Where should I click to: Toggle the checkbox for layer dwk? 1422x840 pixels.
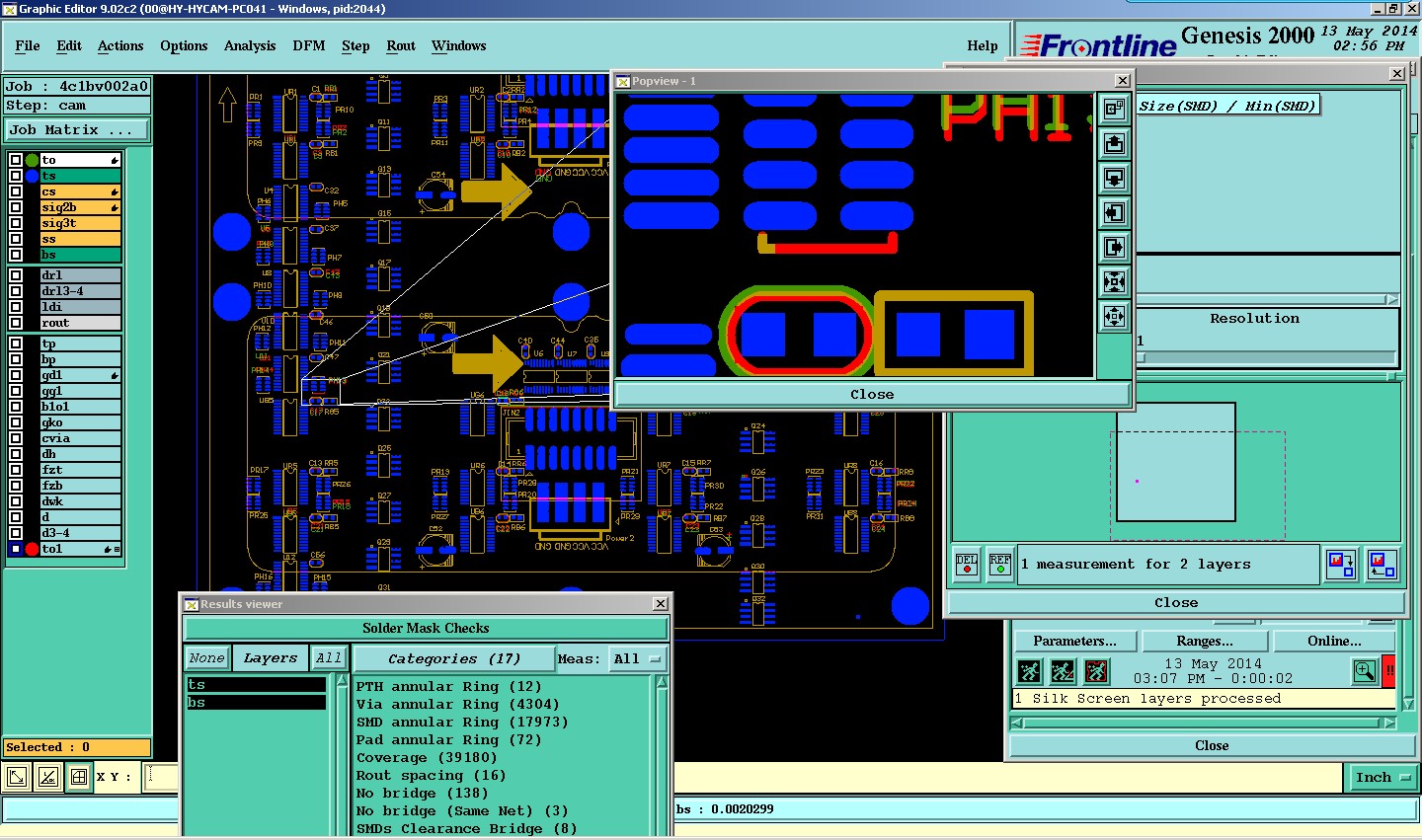coord(16,501)
